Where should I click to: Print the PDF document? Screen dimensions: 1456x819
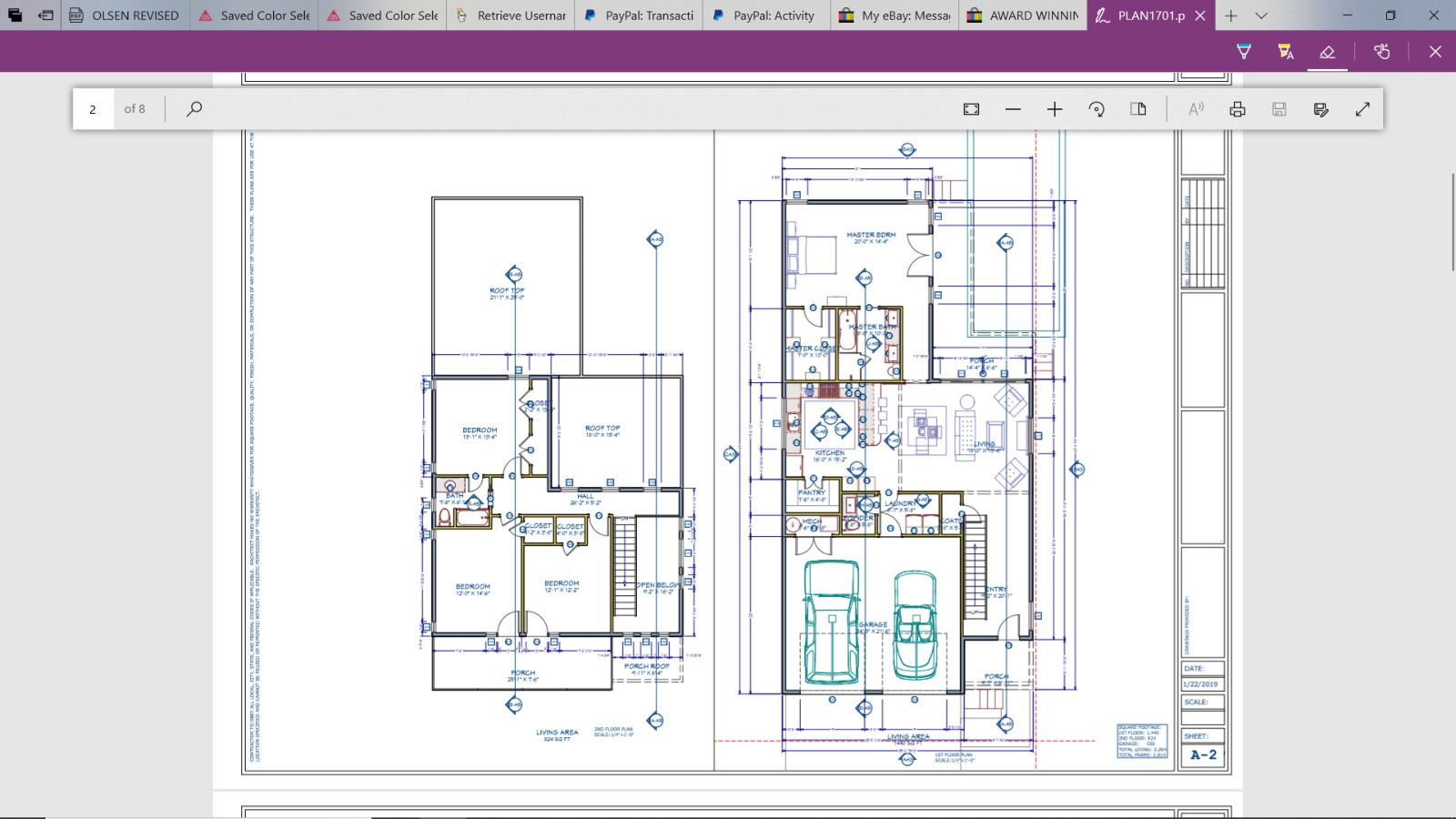tap(1238, 109)
